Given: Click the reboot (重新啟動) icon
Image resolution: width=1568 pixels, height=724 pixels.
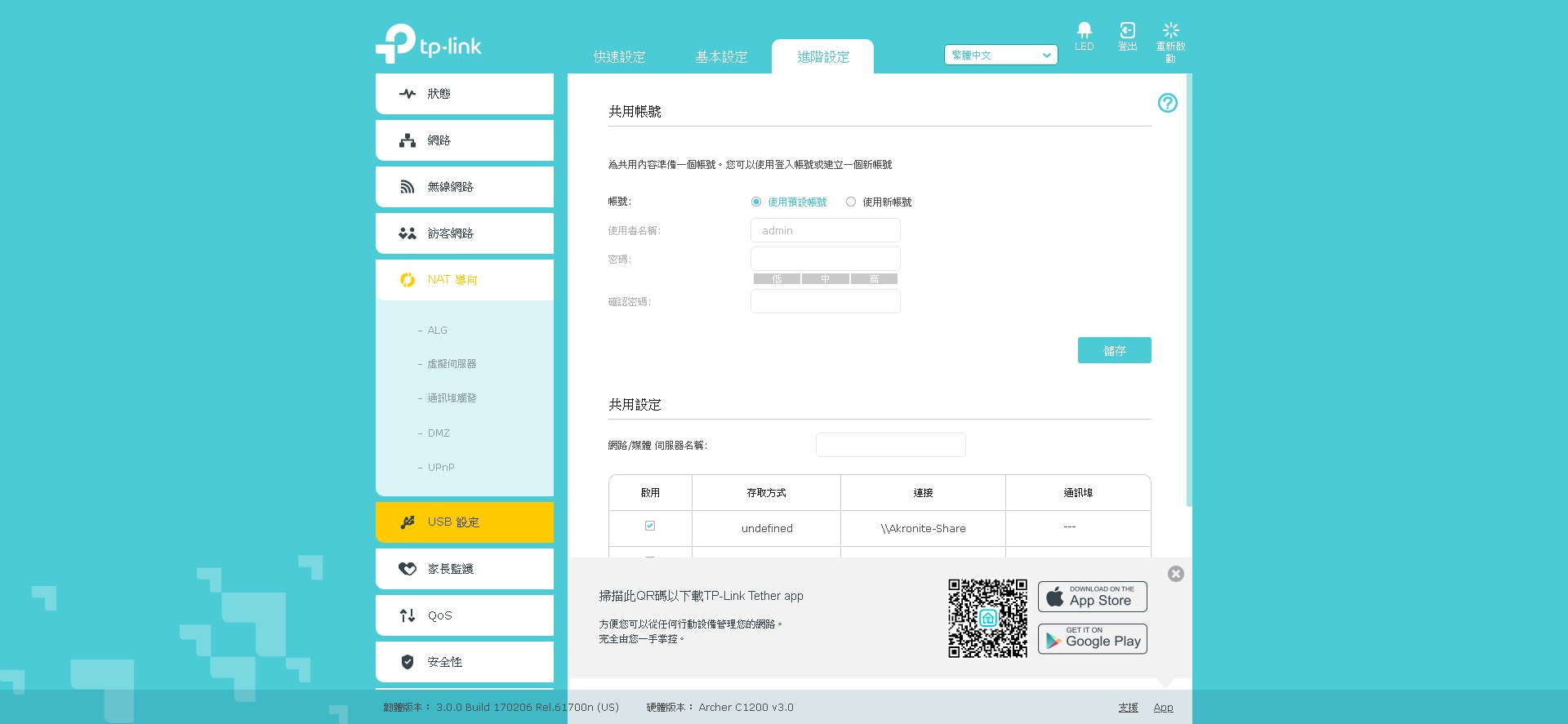Looking at the screenshot, I should tap(1170, 30).
